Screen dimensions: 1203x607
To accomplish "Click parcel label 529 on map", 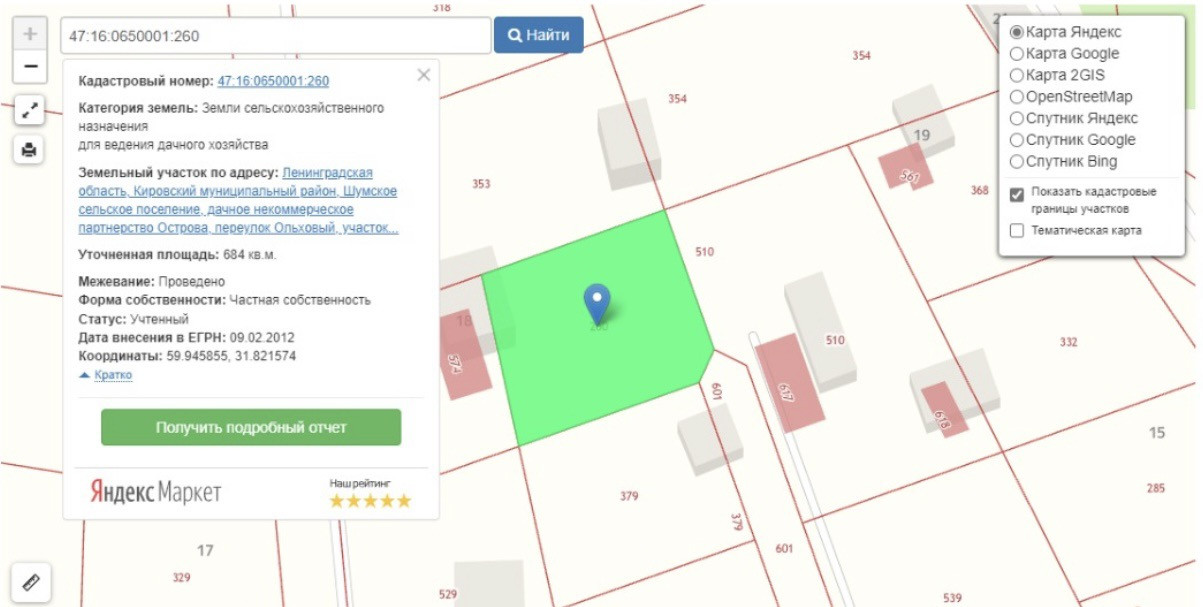I will tap(448, 594).
